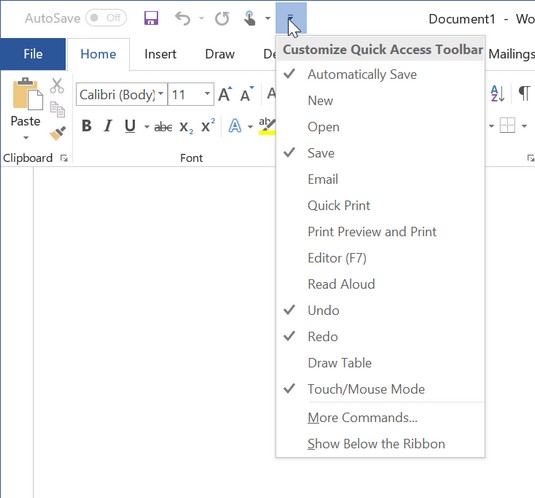The image size is (535, 498).
Task: Enable the Draw Table option
Action: [380, 363]
